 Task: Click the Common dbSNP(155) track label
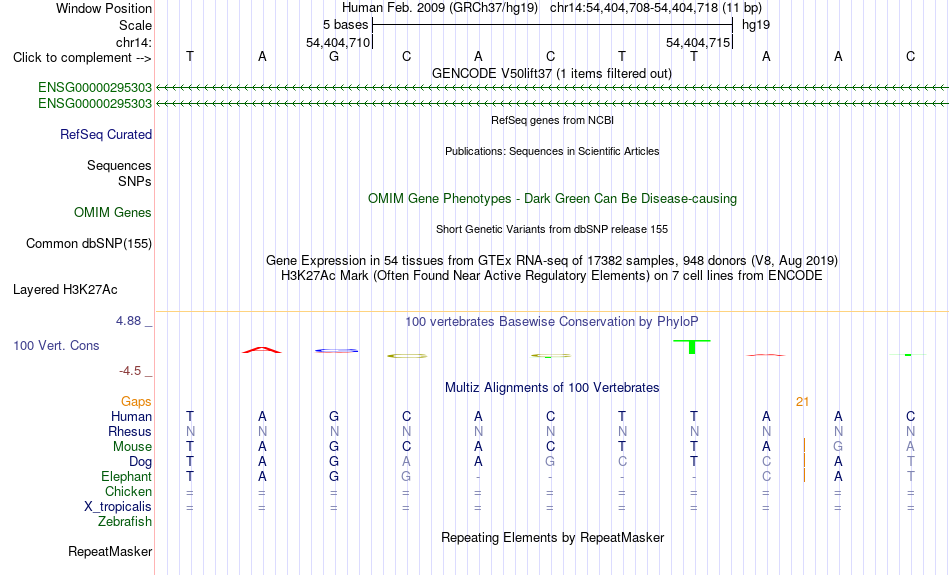click(88, 244)
